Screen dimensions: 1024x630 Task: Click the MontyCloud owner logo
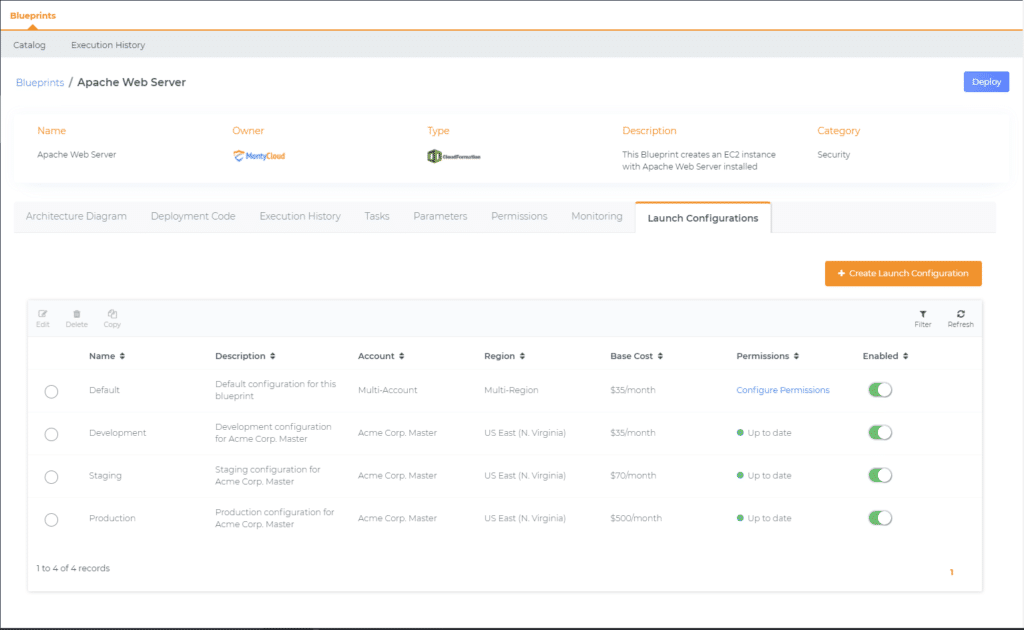(259, 156)
